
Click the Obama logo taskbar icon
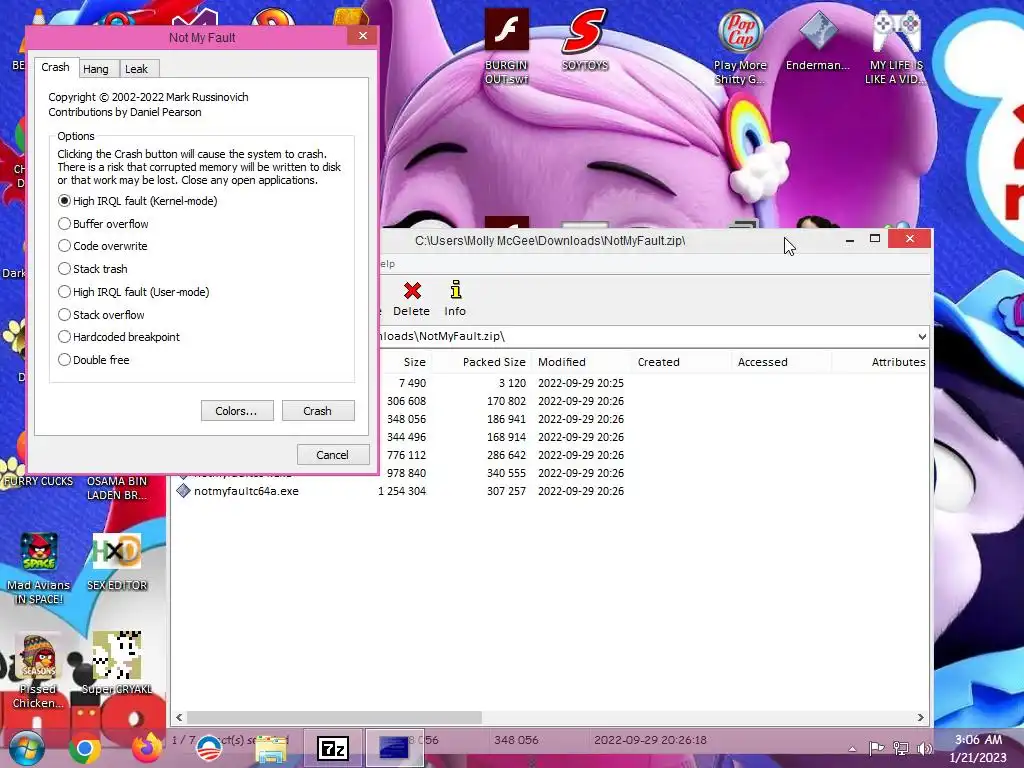(x=209, y=749)
